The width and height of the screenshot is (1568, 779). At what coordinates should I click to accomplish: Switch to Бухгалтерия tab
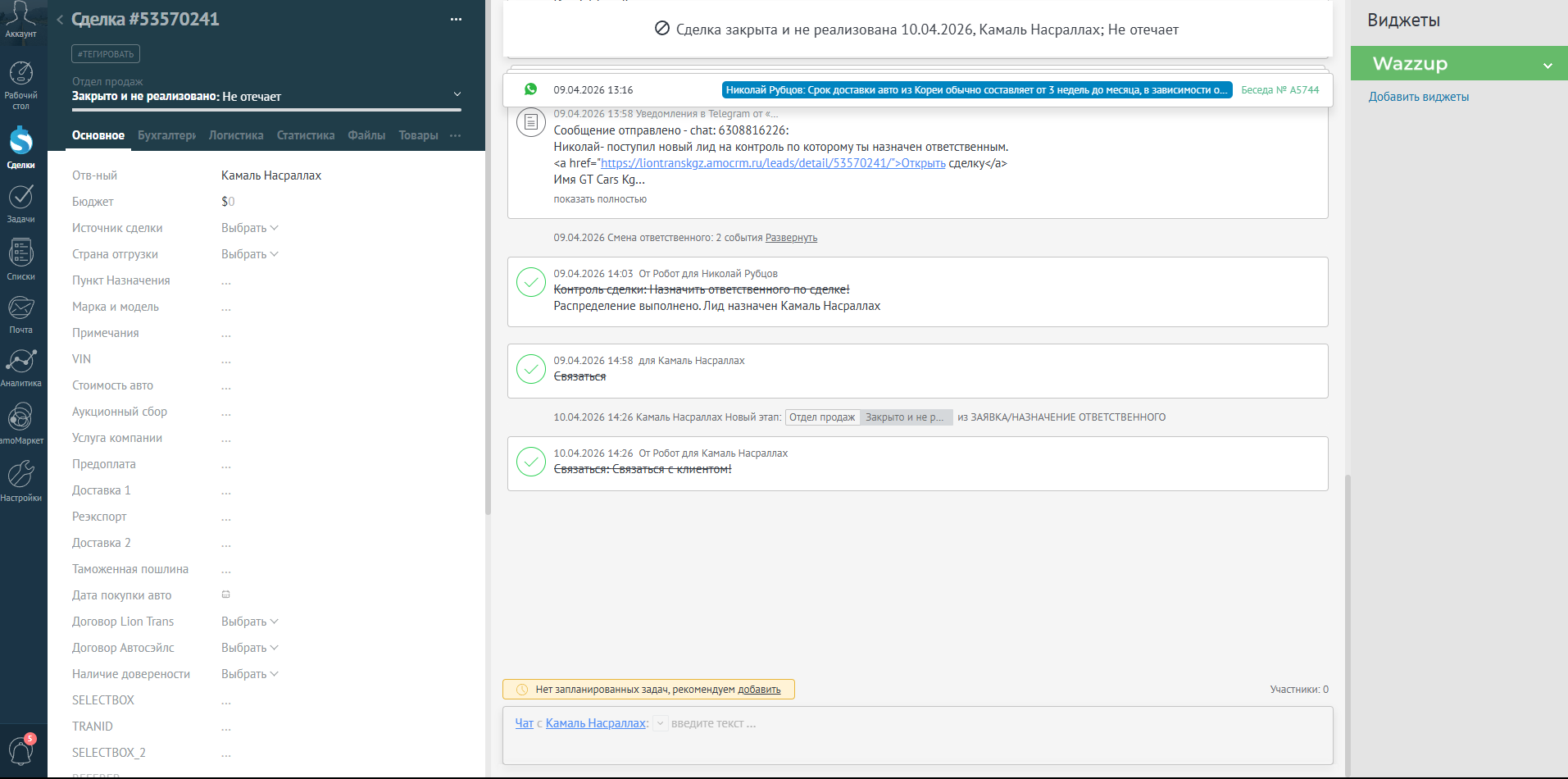[166, 135]
